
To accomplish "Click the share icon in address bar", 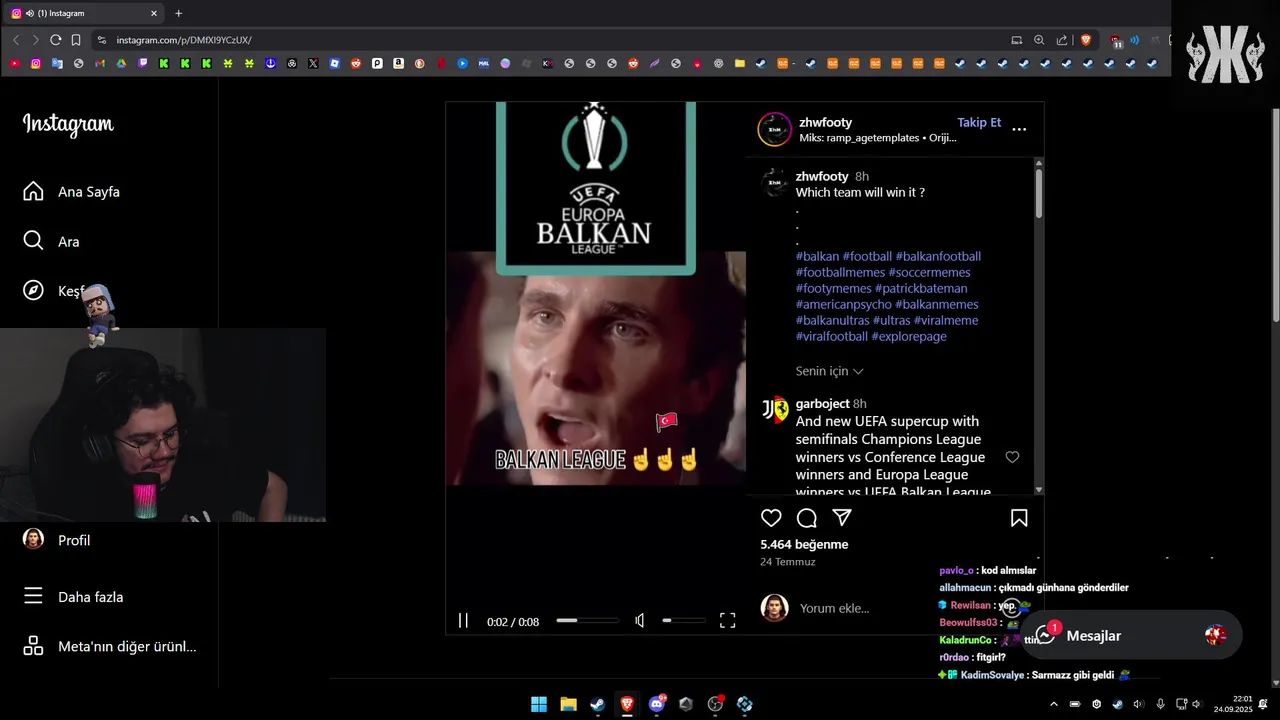I will coord(1062,40).
